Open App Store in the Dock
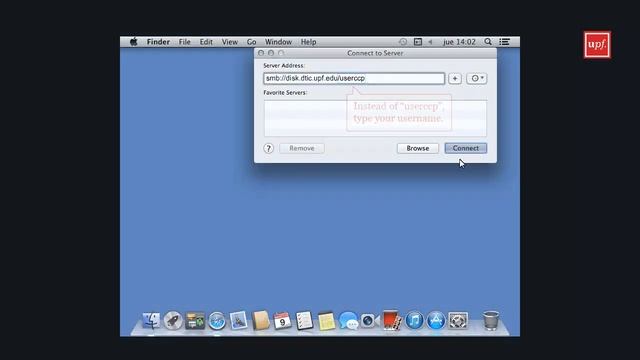Viewport: 640px width, 360px height. (x=436, y=320)
